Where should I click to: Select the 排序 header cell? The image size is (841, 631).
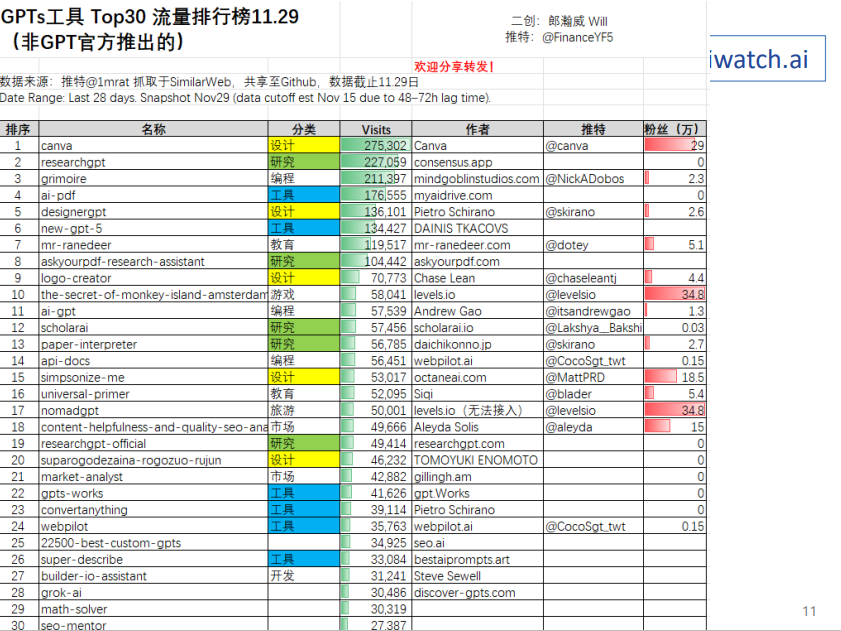coord(17,128)
